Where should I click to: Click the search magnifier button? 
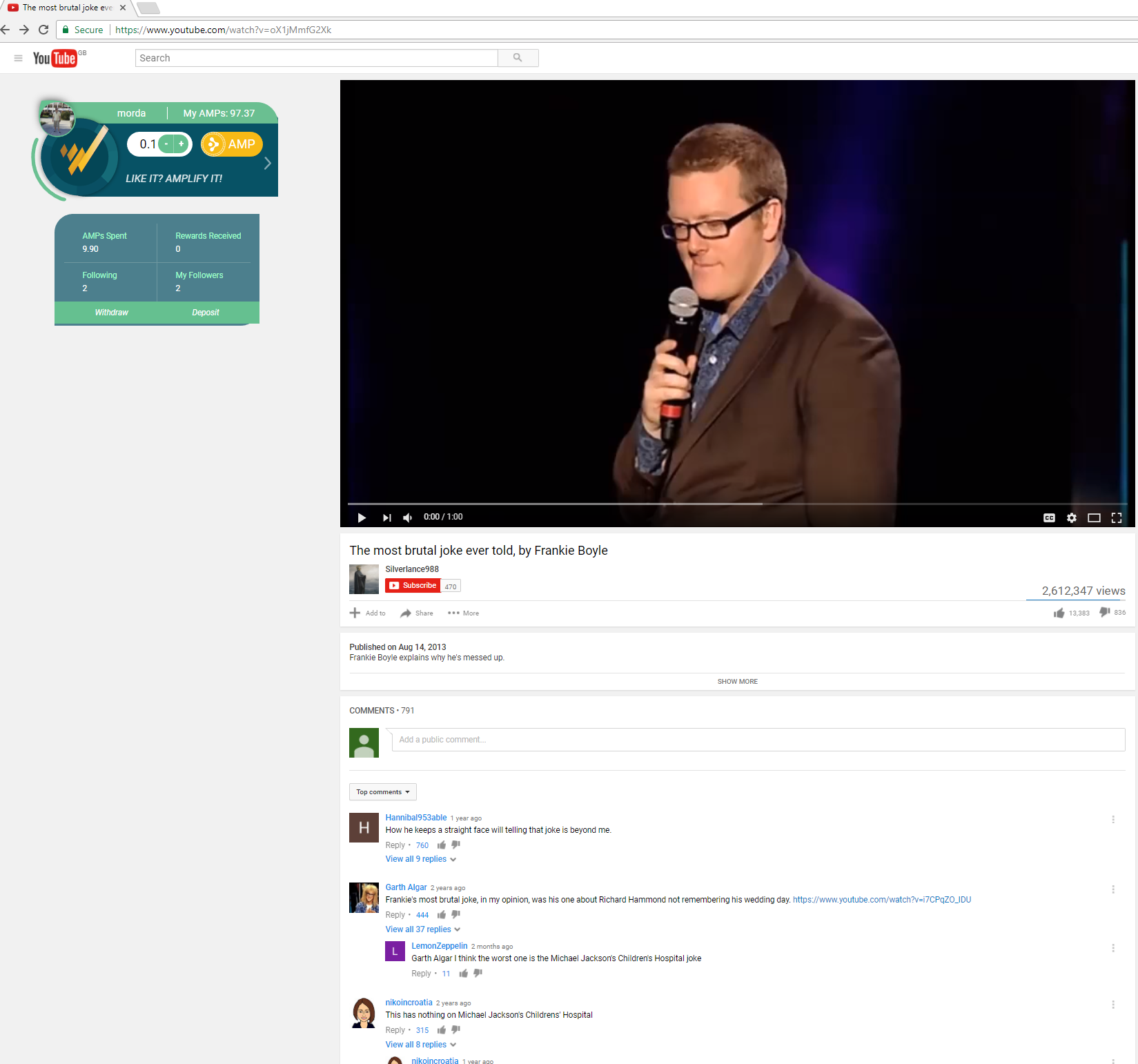point(518,58)
